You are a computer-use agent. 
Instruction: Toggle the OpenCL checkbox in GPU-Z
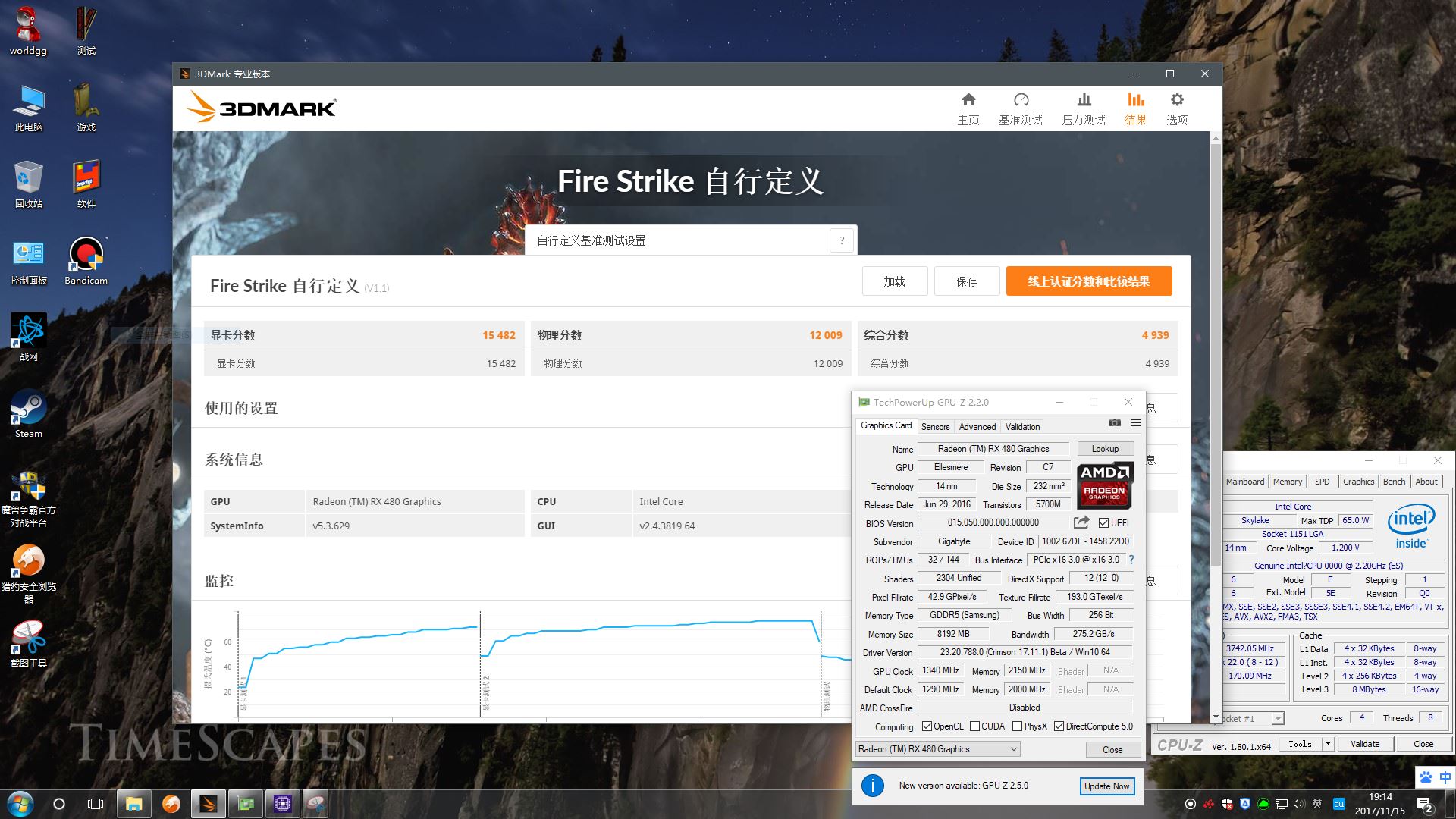click(x=927, y=726)
